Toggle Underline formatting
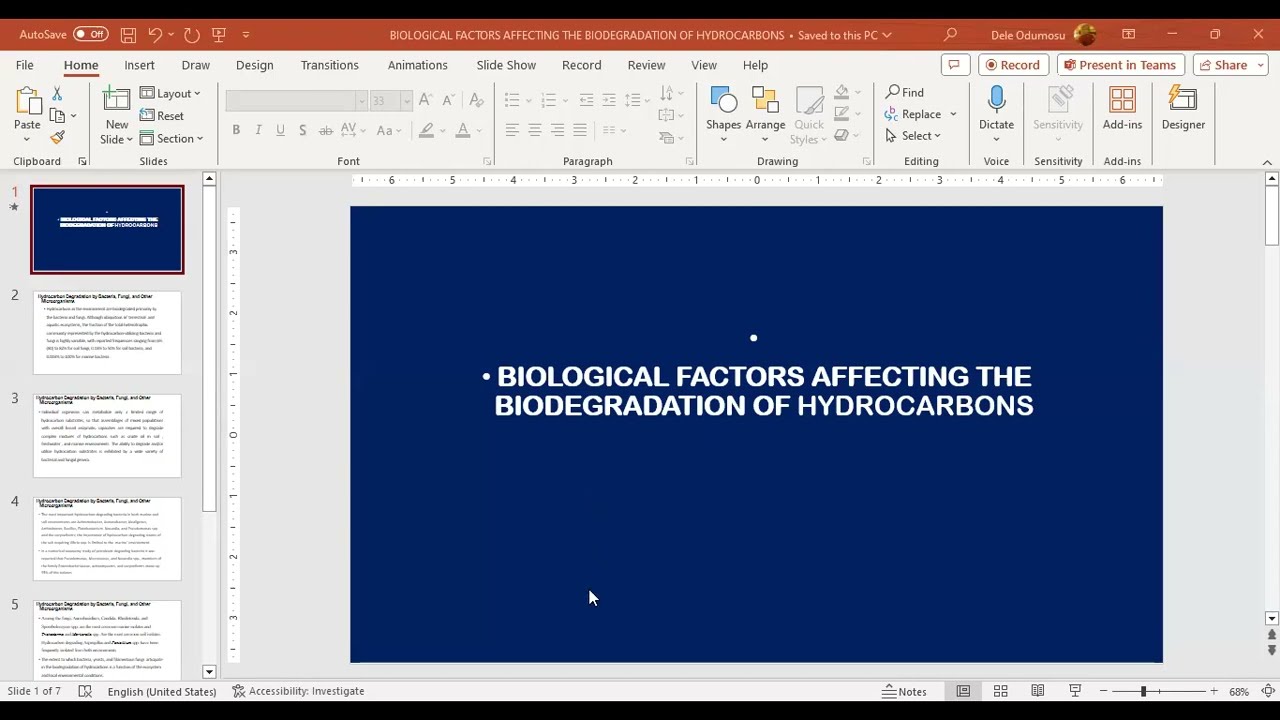 280,130
